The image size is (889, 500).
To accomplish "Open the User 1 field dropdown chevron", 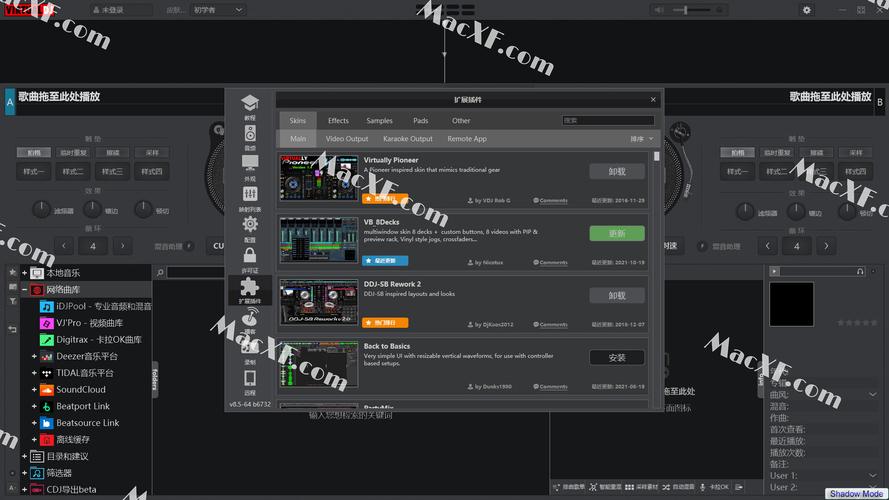I will click(x=873, y=476).
